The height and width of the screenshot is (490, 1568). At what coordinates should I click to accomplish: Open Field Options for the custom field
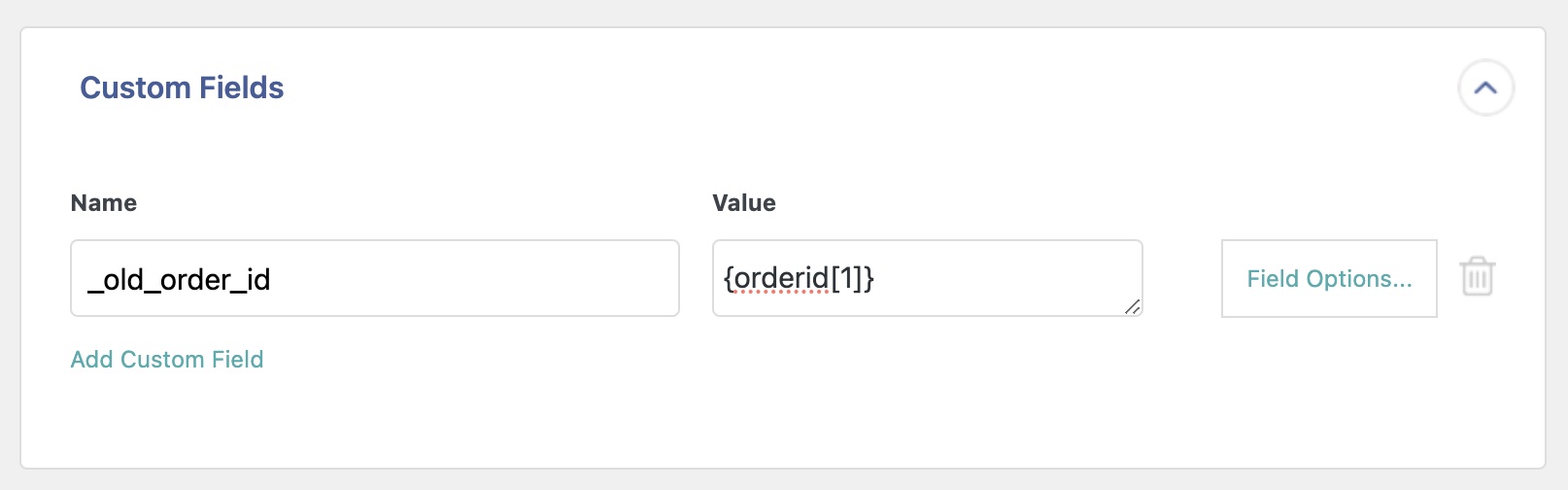tap(1328, 278)
